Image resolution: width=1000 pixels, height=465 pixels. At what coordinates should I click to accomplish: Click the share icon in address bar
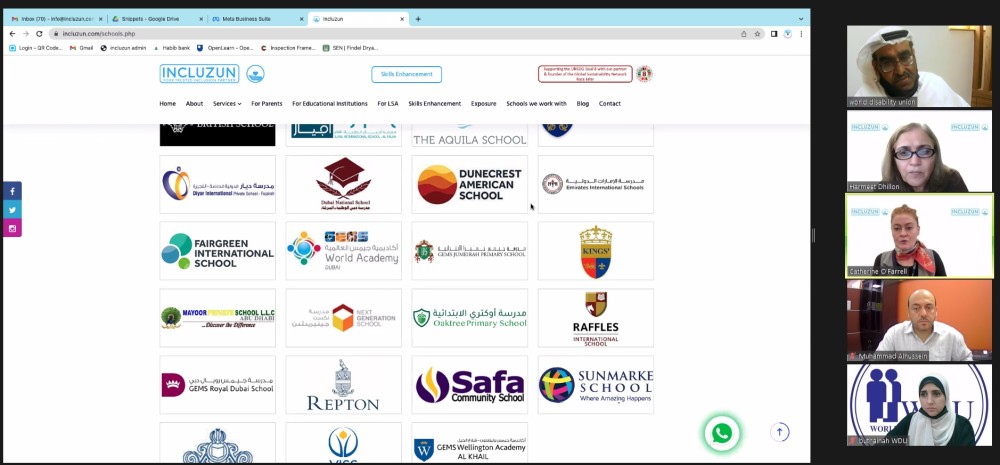pos(744,34)
